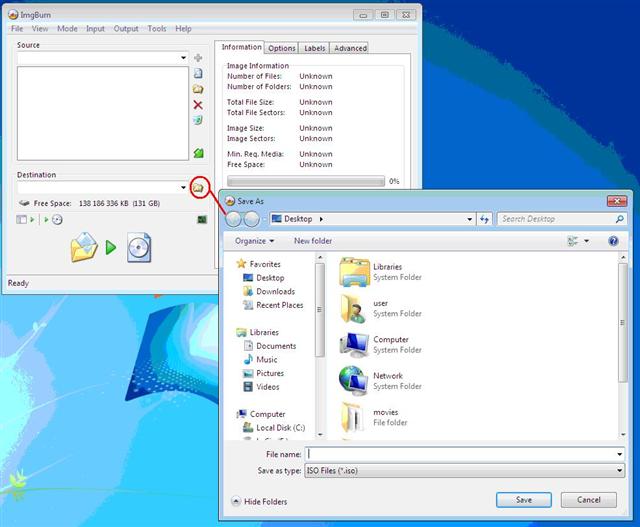Open the Organize dropdown menu
The image size is (640, 527).
(254, 241)
